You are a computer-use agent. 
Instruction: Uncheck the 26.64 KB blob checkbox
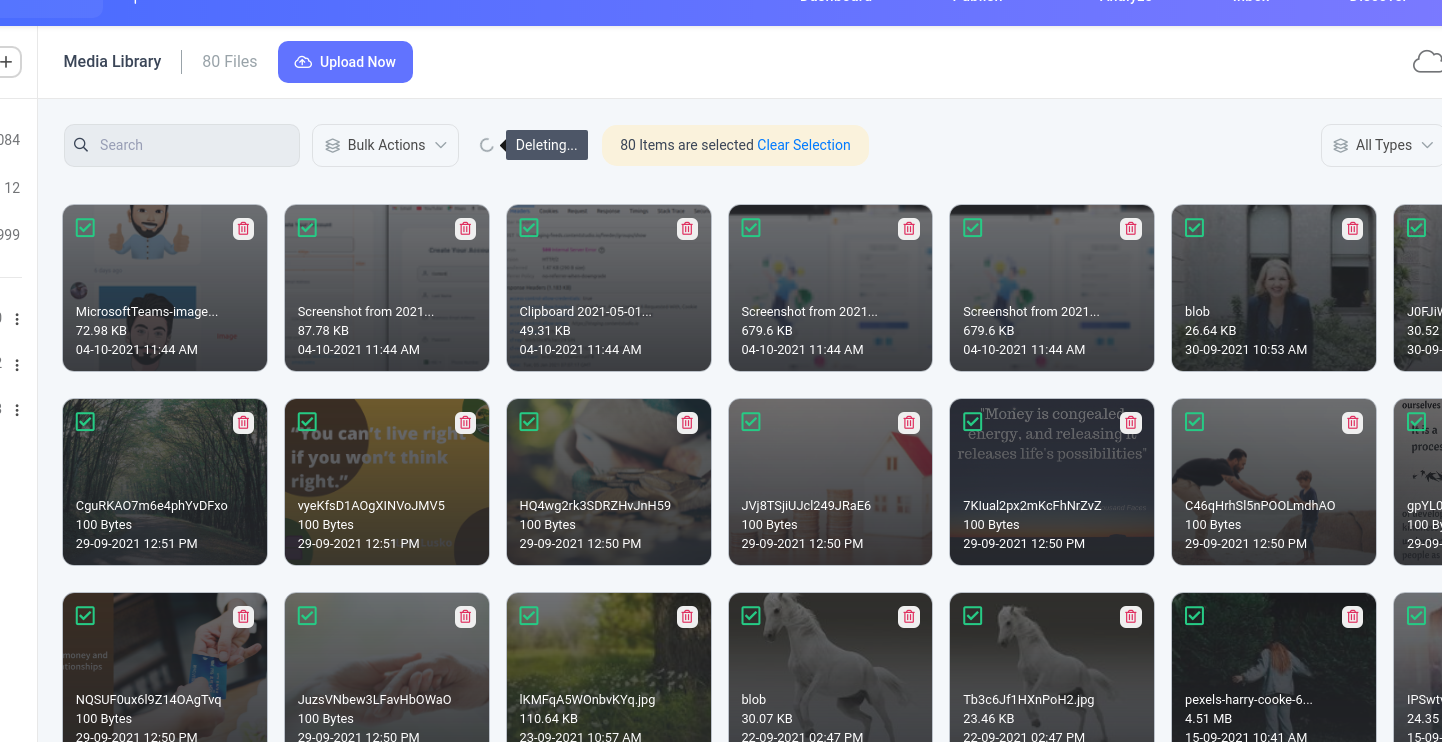coord(1195,228)
